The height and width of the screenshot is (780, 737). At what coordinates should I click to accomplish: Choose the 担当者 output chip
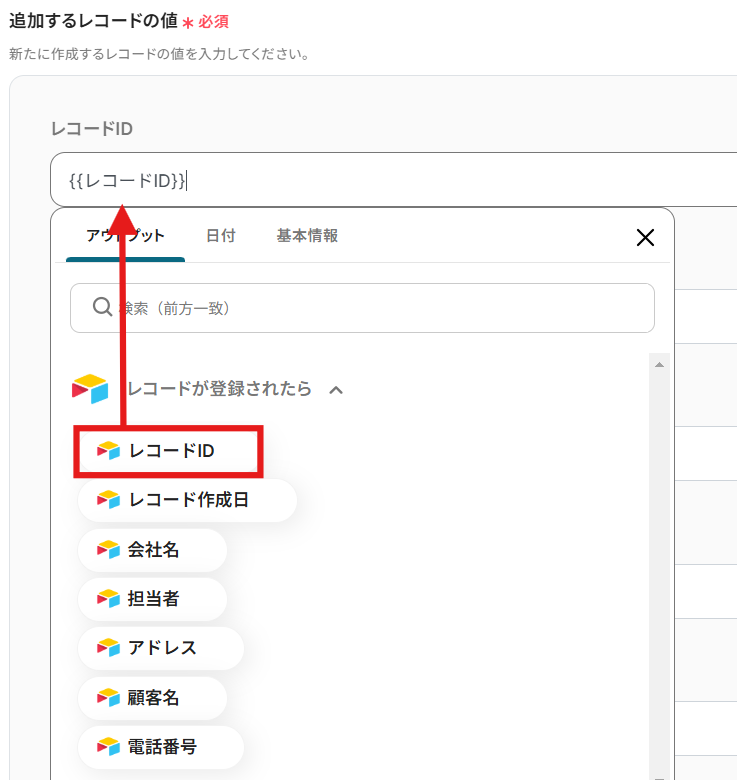pyautogui.click(x=153, y=599)
